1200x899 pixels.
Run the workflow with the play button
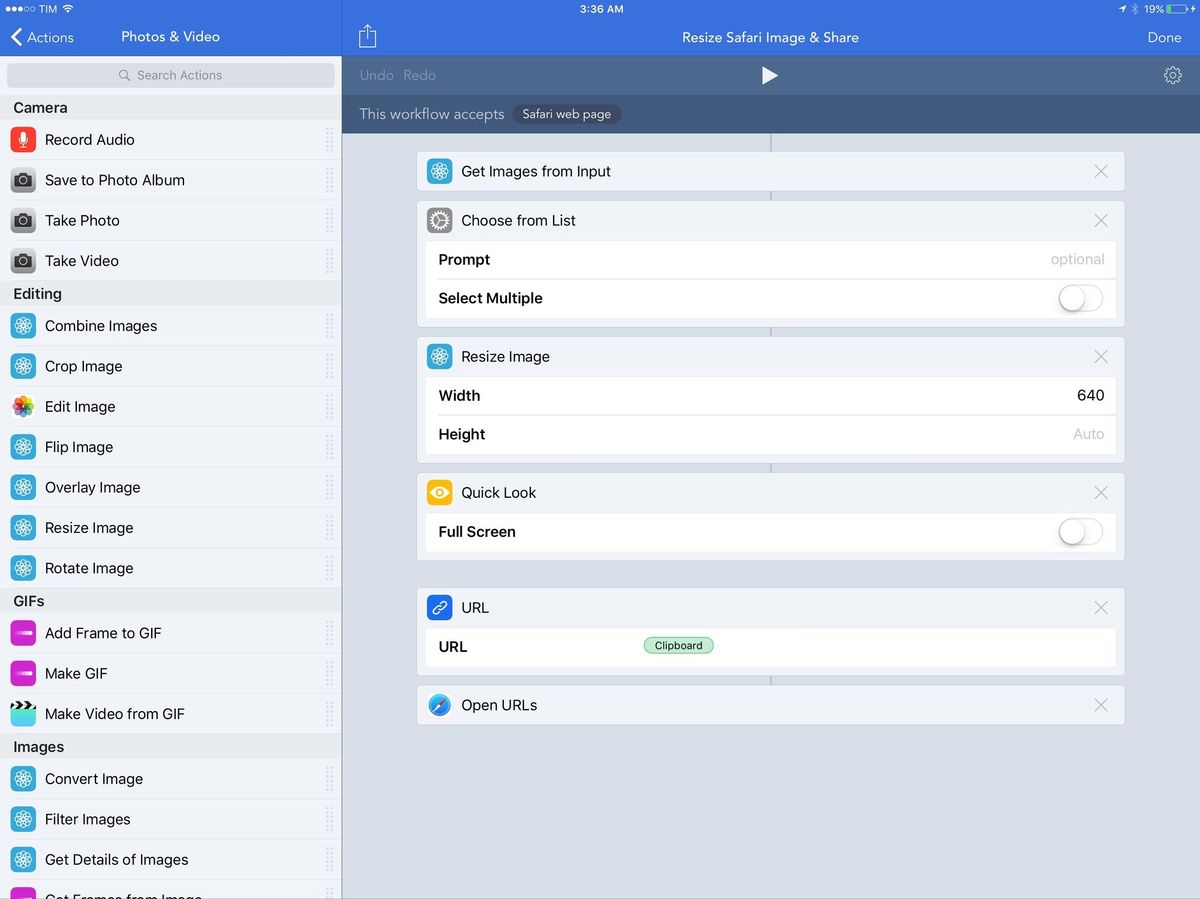click(x=770, y=74)
